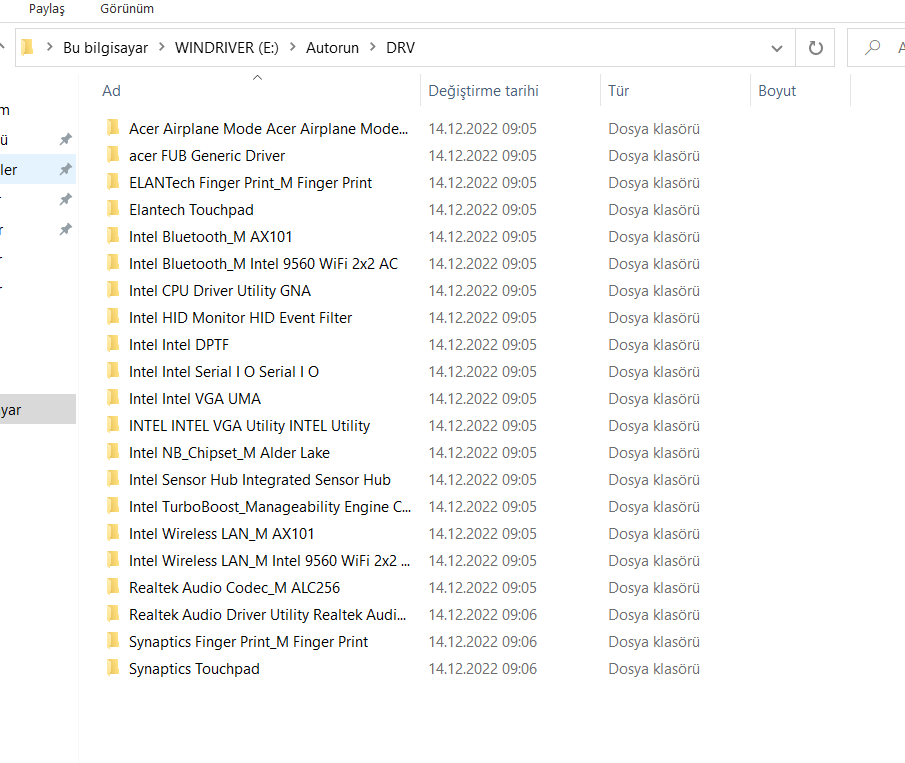Click folder icon of Acer Airplane Mode
This screenshot has height=763, width=905.
(x=113, y=128)
